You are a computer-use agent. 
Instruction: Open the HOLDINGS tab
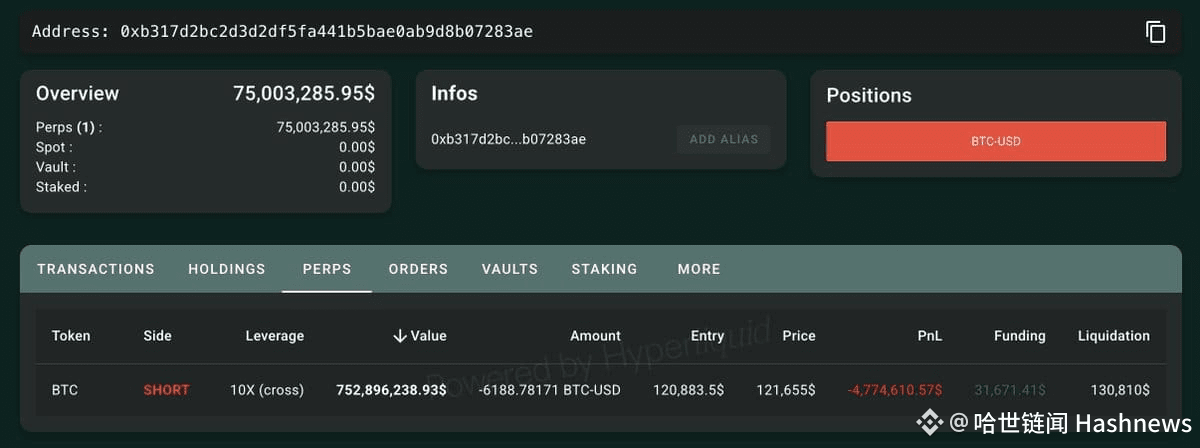coord(227,269)
